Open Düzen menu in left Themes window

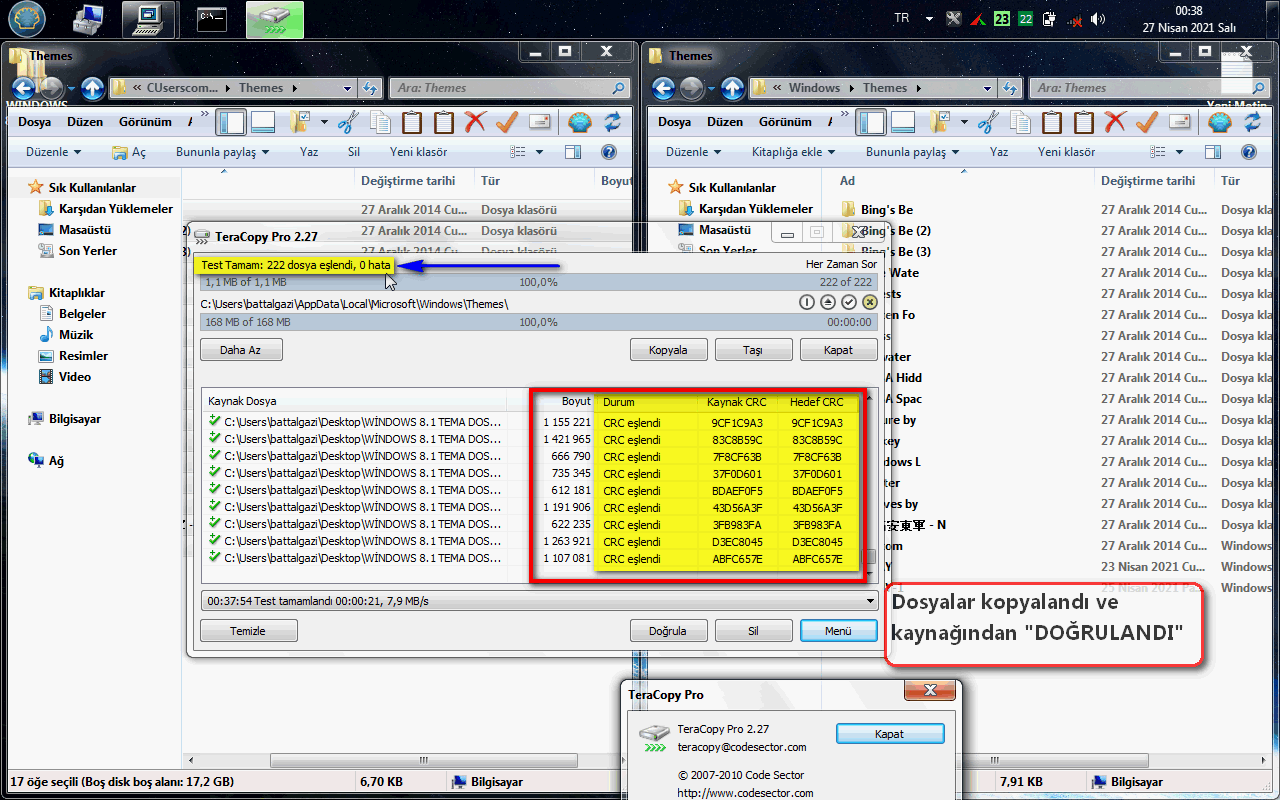coord(85,122)
